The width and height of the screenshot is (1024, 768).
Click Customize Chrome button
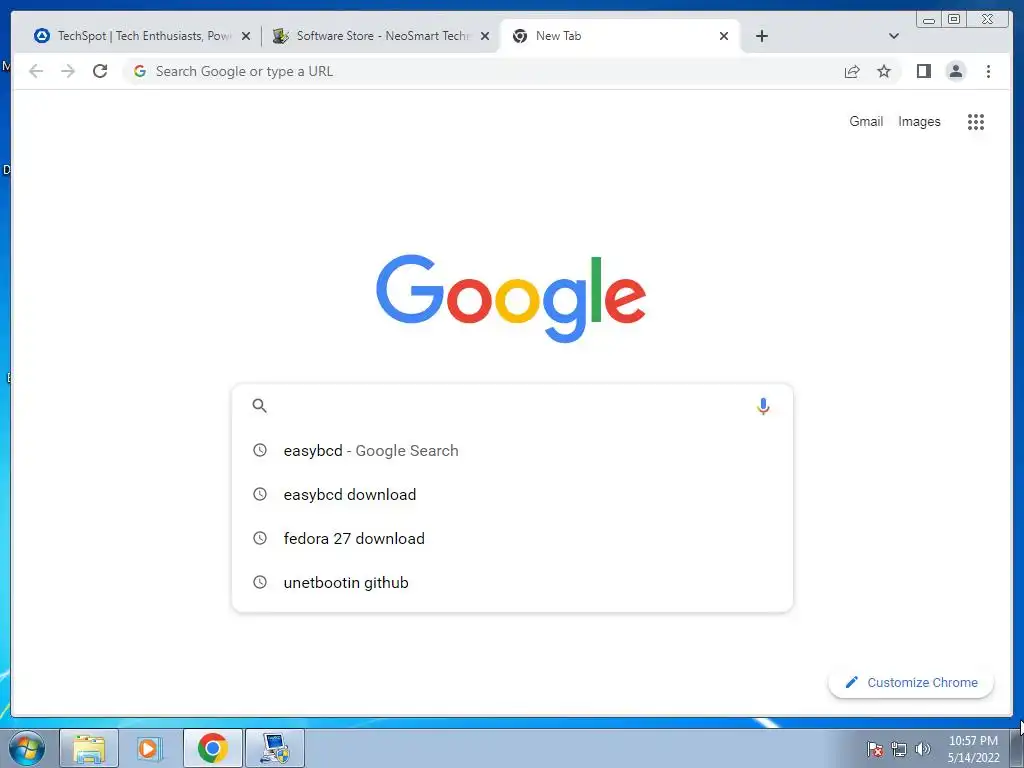coord(911,682)
